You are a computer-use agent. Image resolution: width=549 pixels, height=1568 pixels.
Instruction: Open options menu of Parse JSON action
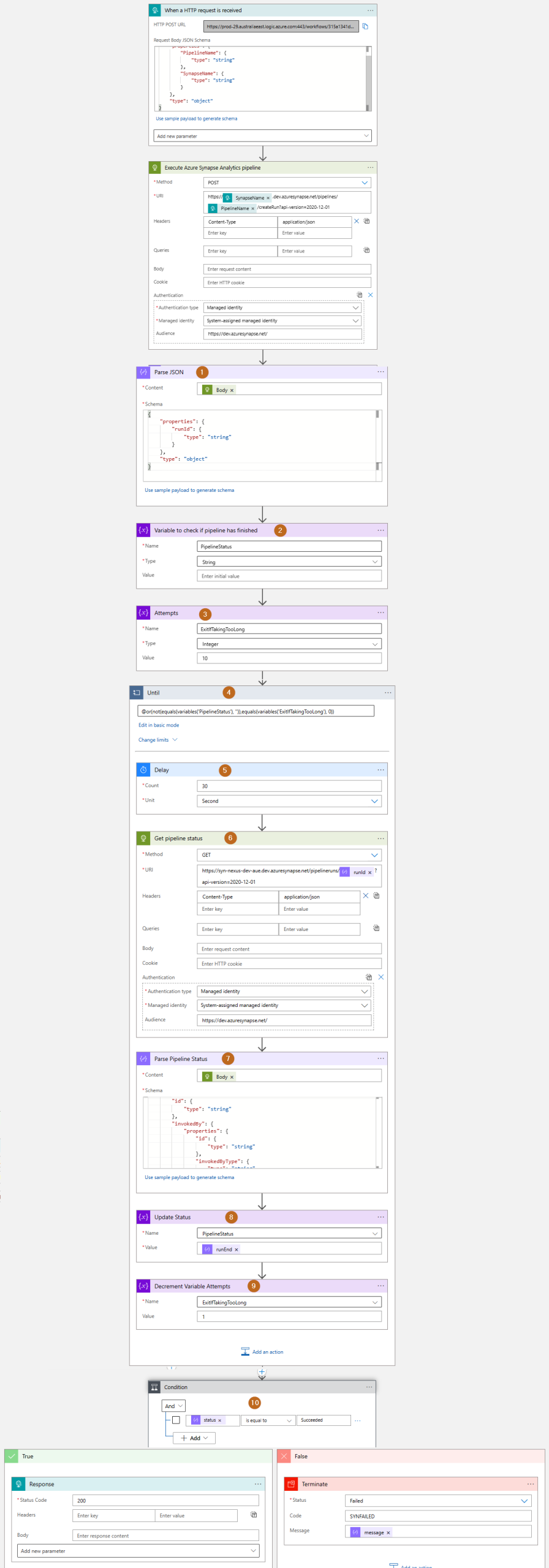tap(381, 372)
